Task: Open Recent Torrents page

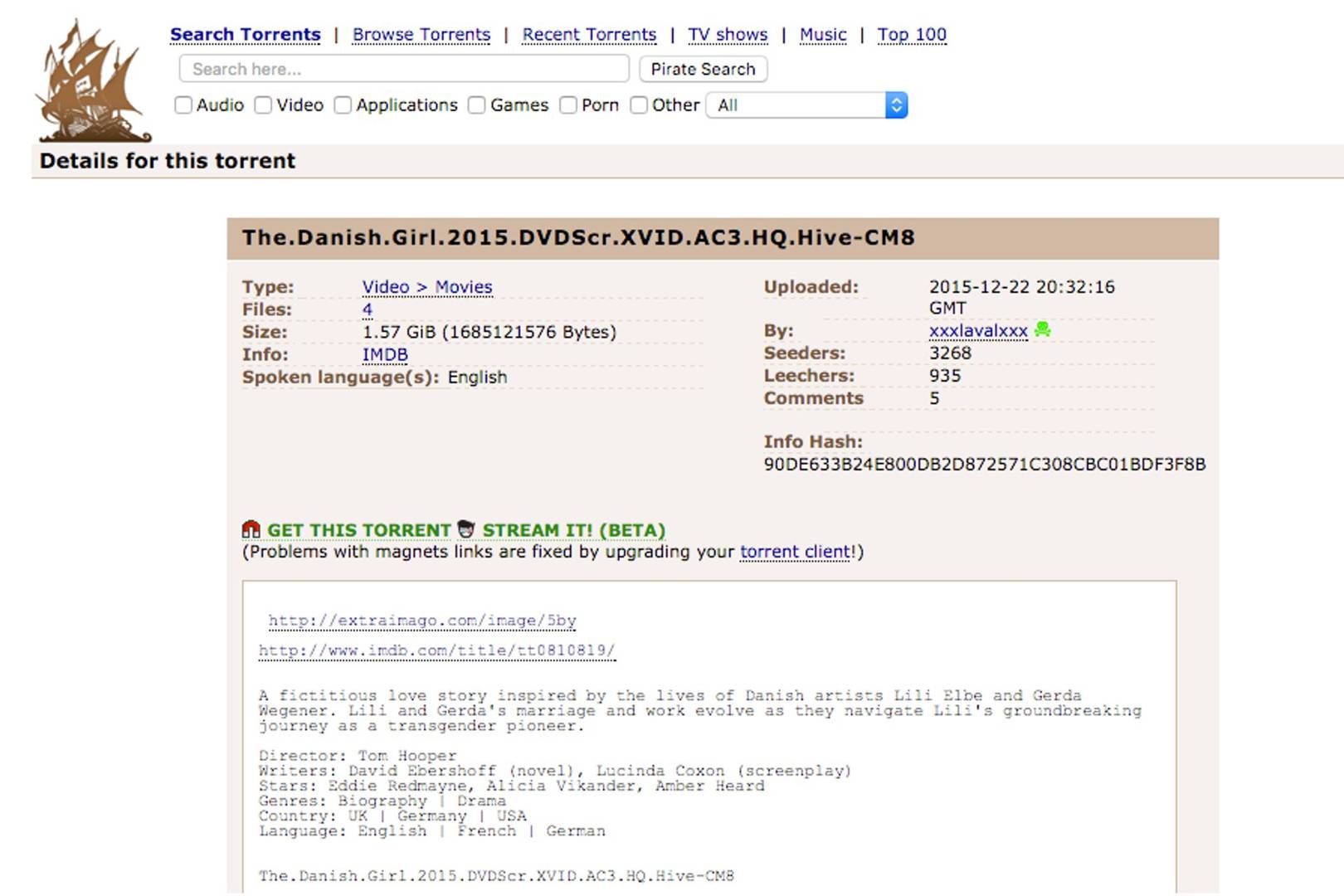Action: pyautogui.click(x=589, y=35)
